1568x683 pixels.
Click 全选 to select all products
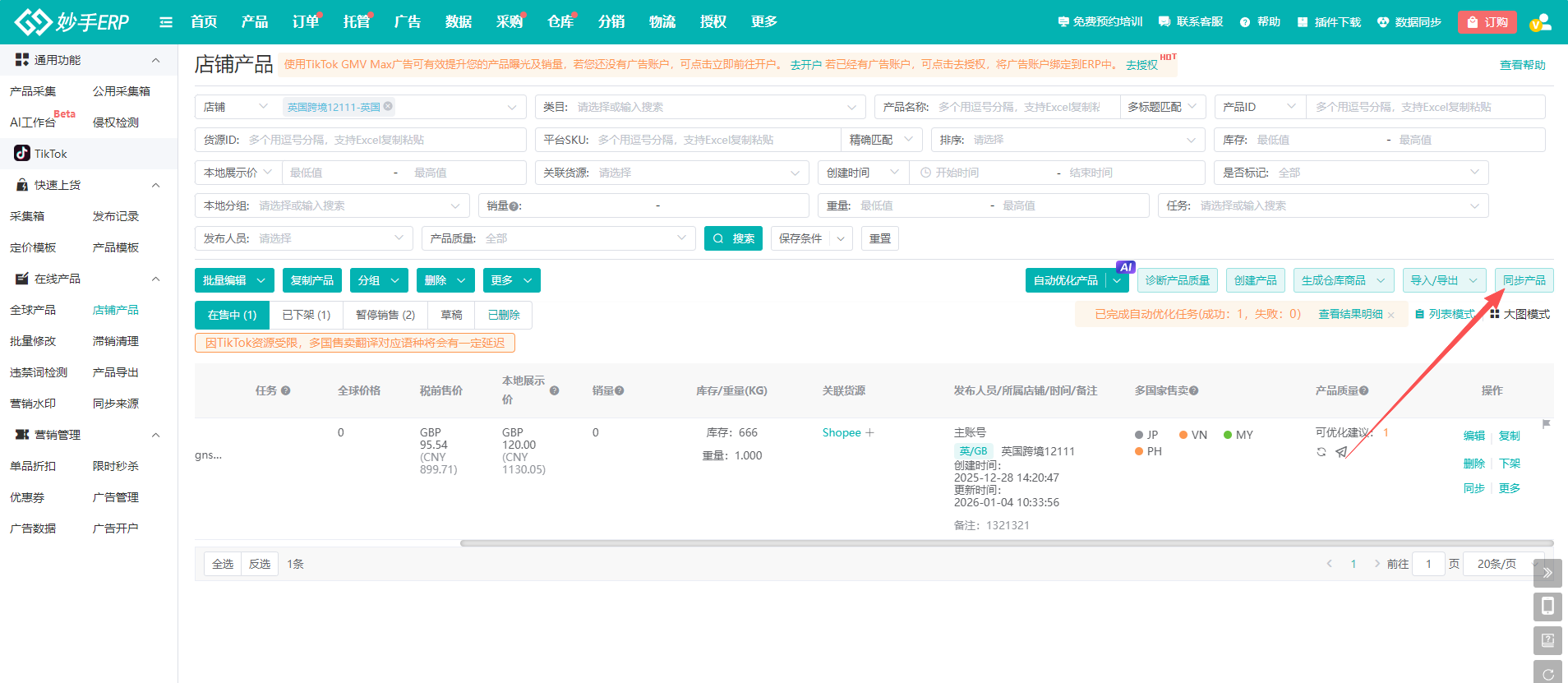pyautogui.click(x=223, y=564)
